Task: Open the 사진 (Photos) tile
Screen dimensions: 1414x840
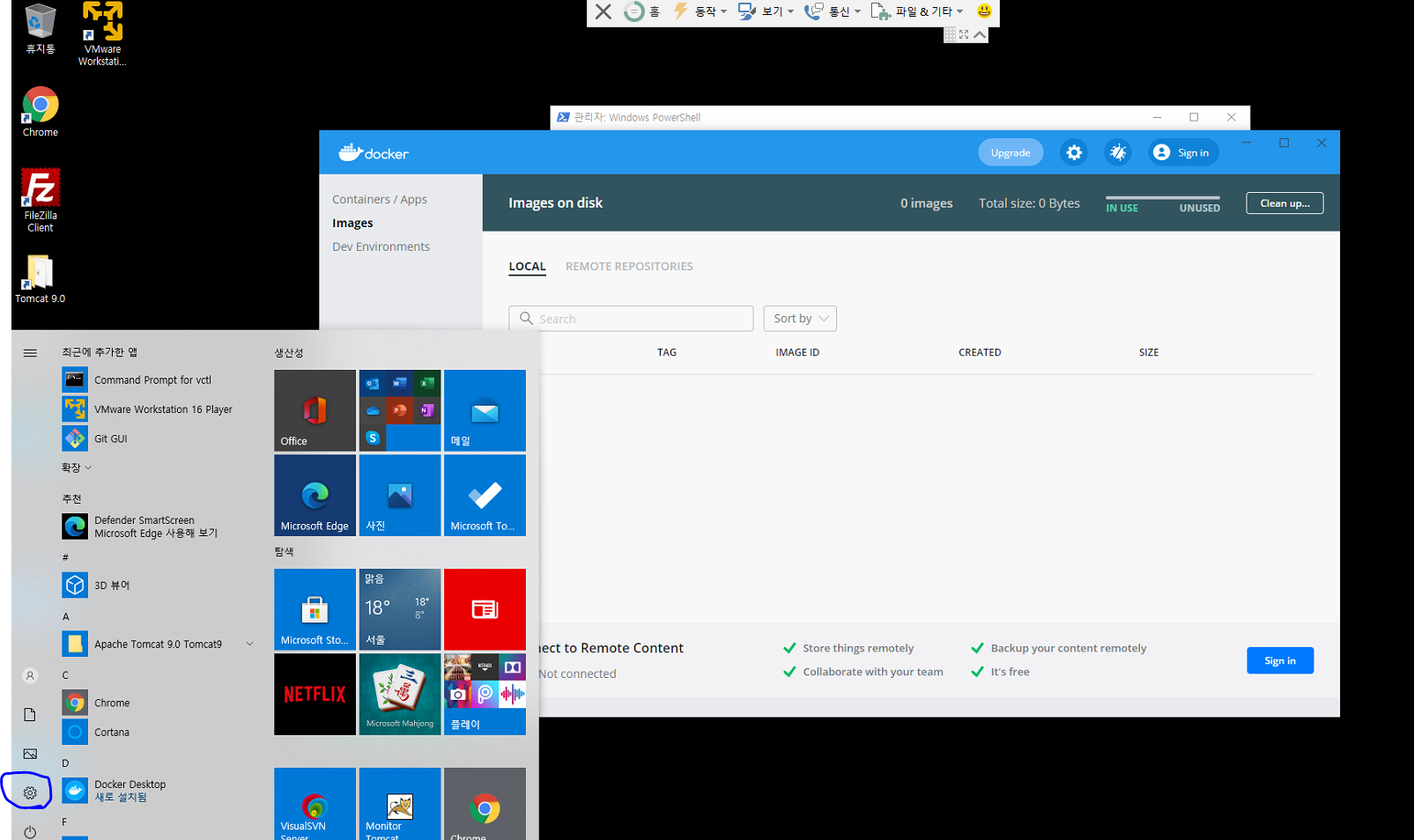Action: point(400,495)
